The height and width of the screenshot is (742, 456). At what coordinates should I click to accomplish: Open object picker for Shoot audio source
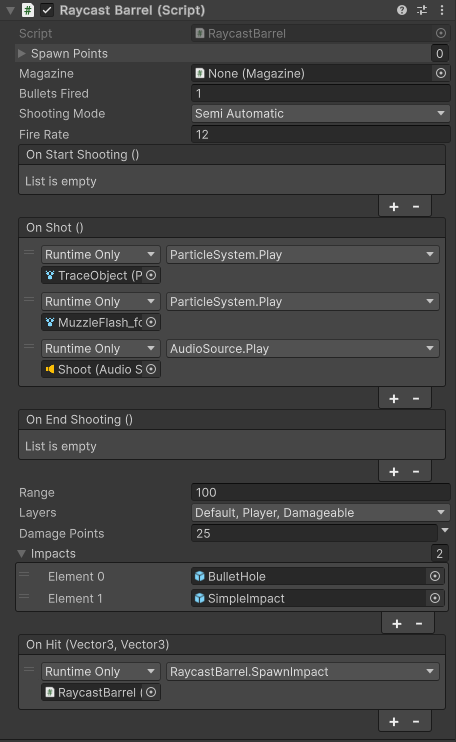tap(151, 369)
